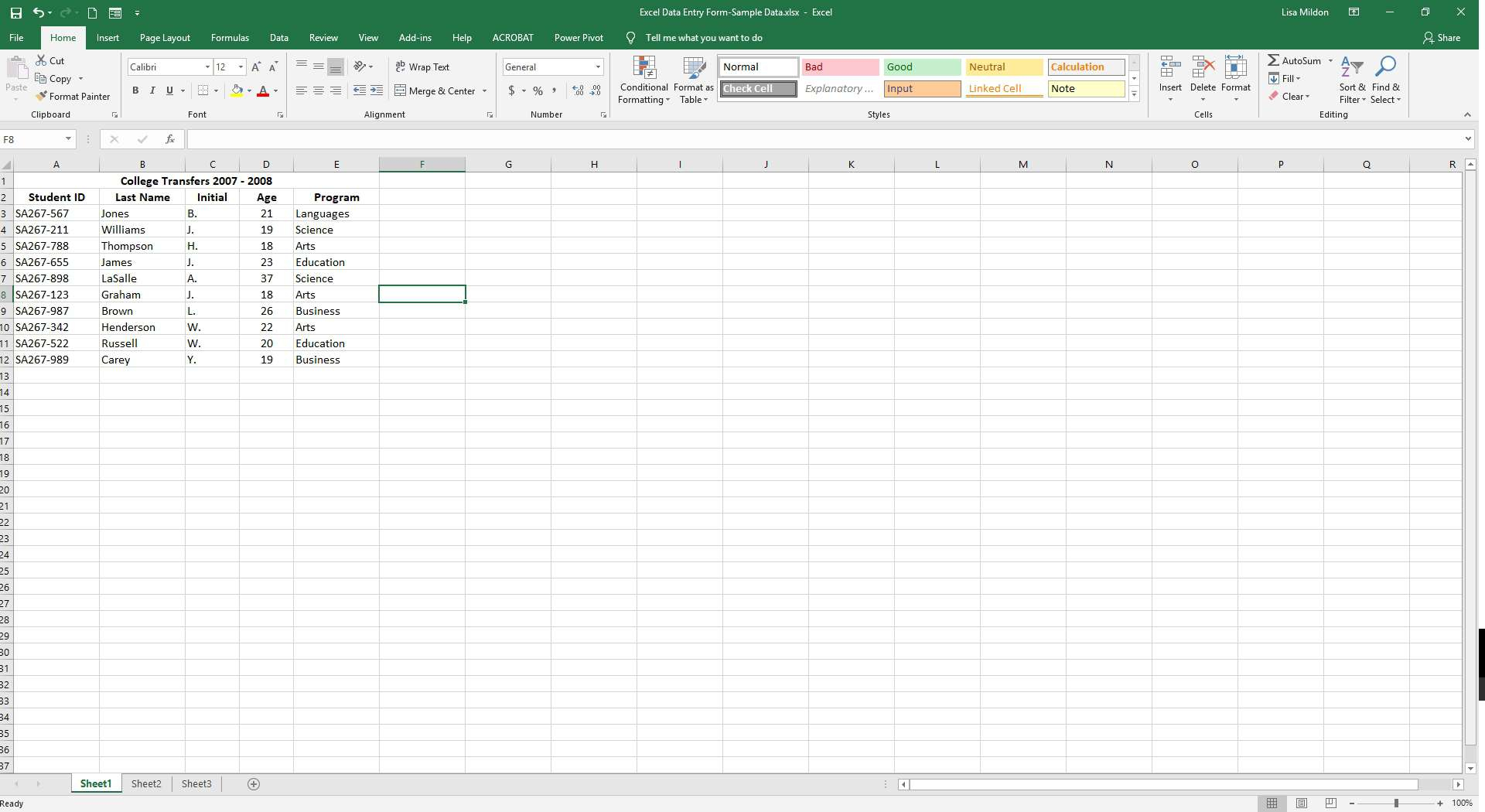The width and height of the screenshot is (1485, 812).
Task: Open the Font name dropdown
Action: [207, 67]
